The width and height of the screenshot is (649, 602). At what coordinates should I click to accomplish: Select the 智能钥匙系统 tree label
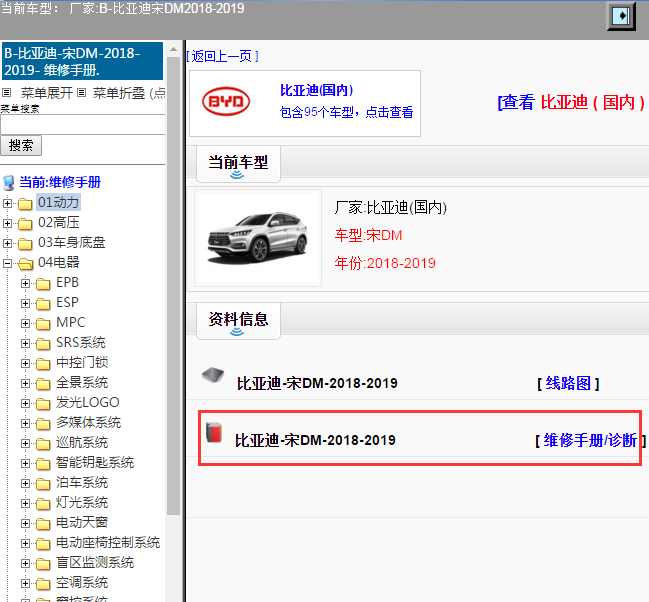tap(95, 462)
